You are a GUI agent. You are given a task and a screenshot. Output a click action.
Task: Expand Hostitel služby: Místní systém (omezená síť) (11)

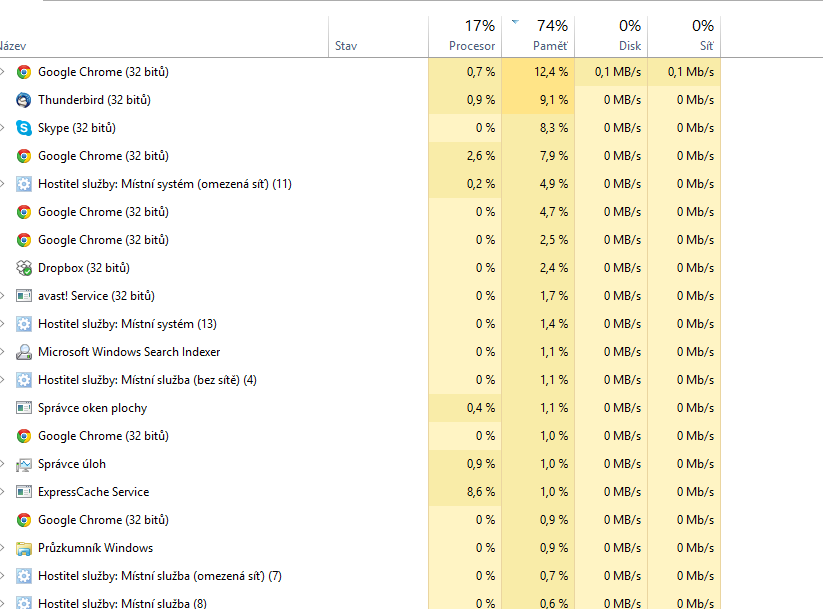tap(3, 184)
